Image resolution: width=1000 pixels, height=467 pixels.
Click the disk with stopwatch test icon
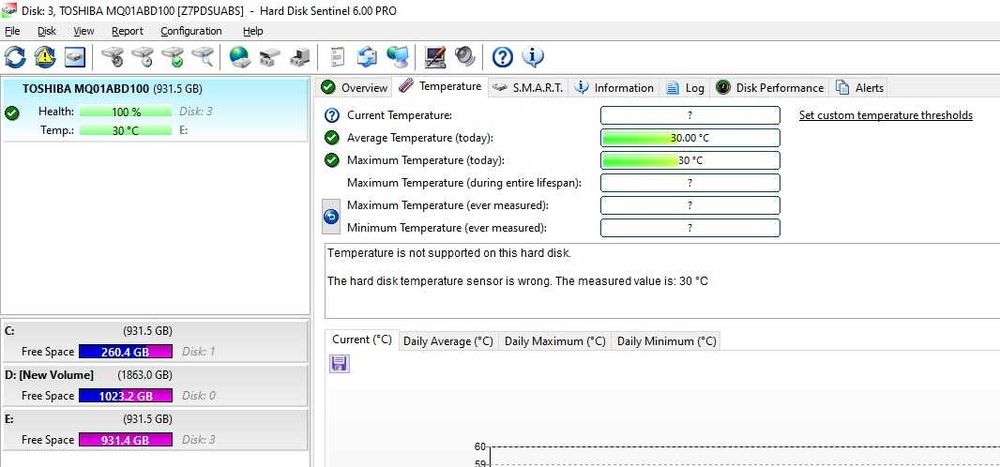click(x=113, y=57)
